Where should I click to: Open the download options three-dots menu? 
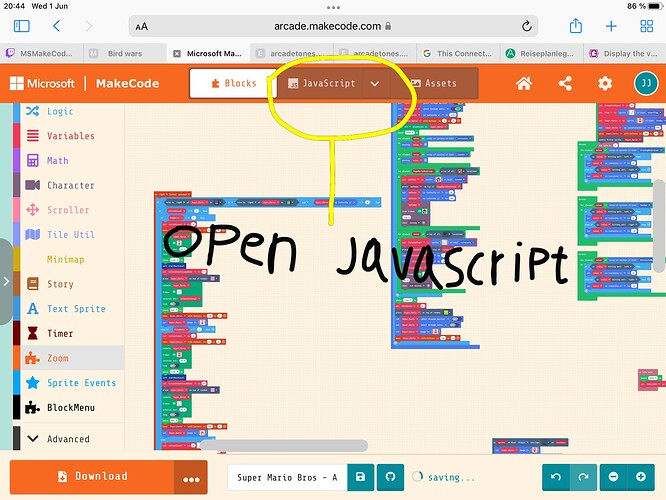[x=191, y=479]
